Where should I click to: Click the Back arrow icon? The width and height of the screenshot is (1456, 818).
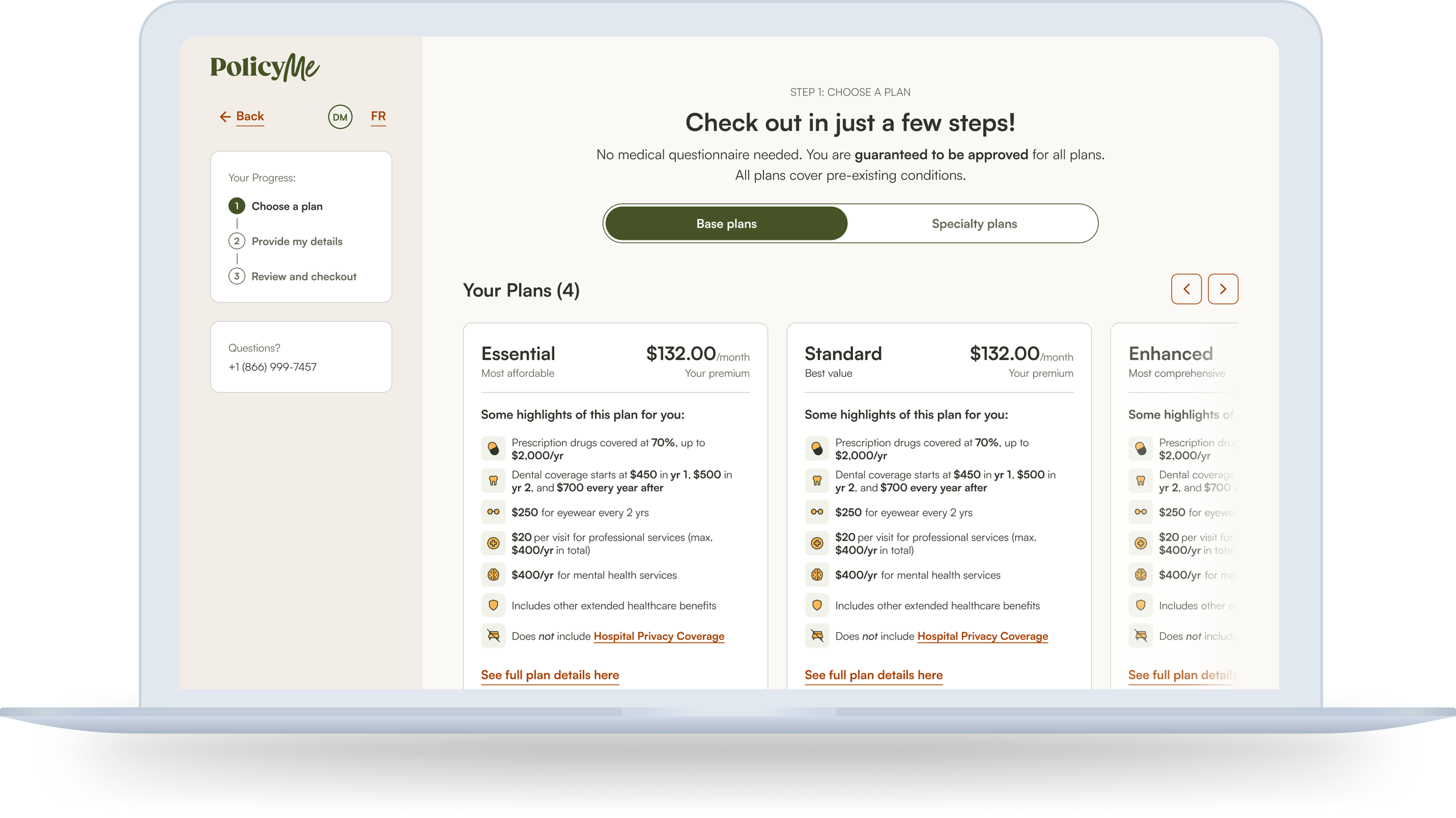[x=225, y=116]
